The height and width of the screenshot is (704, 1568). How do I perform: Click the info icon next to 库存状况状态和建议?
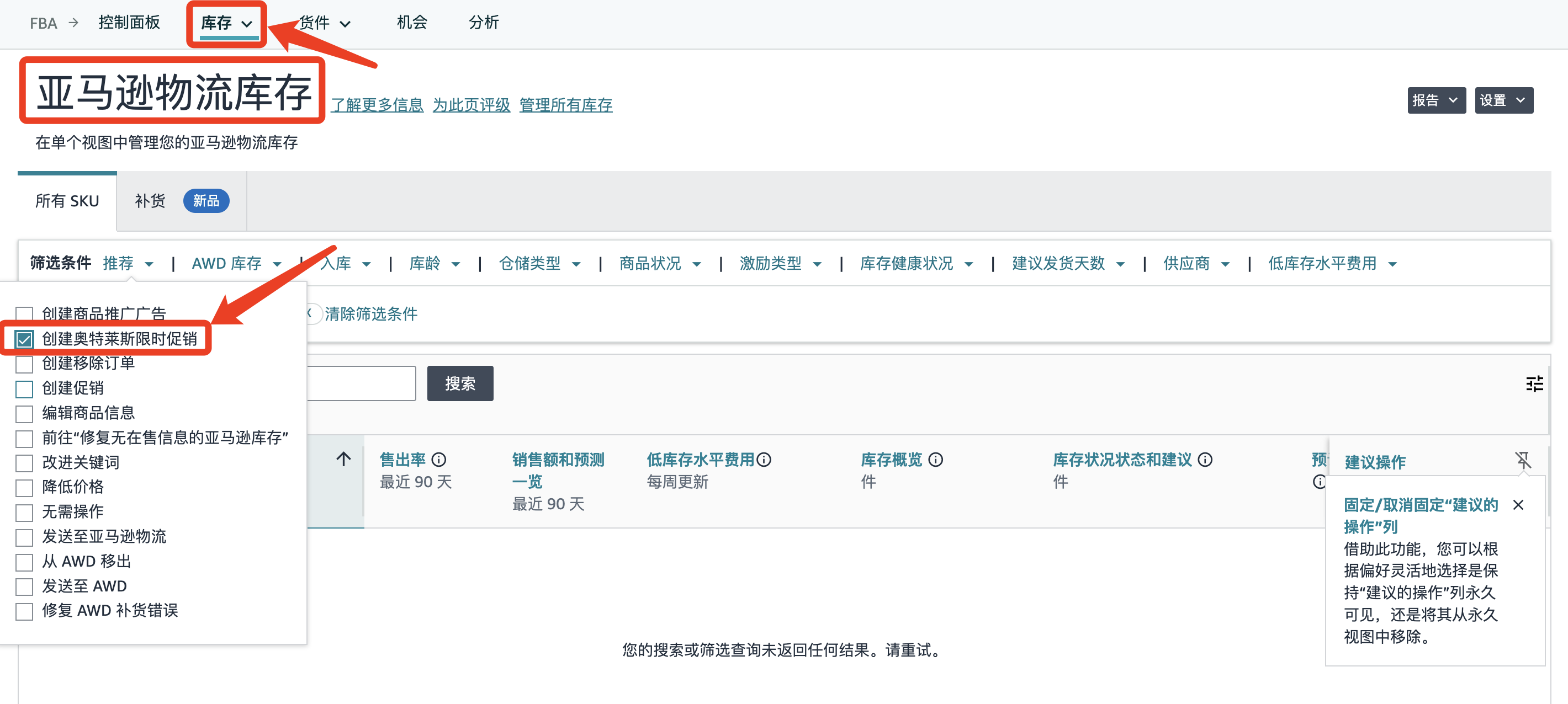[1205, 460]
